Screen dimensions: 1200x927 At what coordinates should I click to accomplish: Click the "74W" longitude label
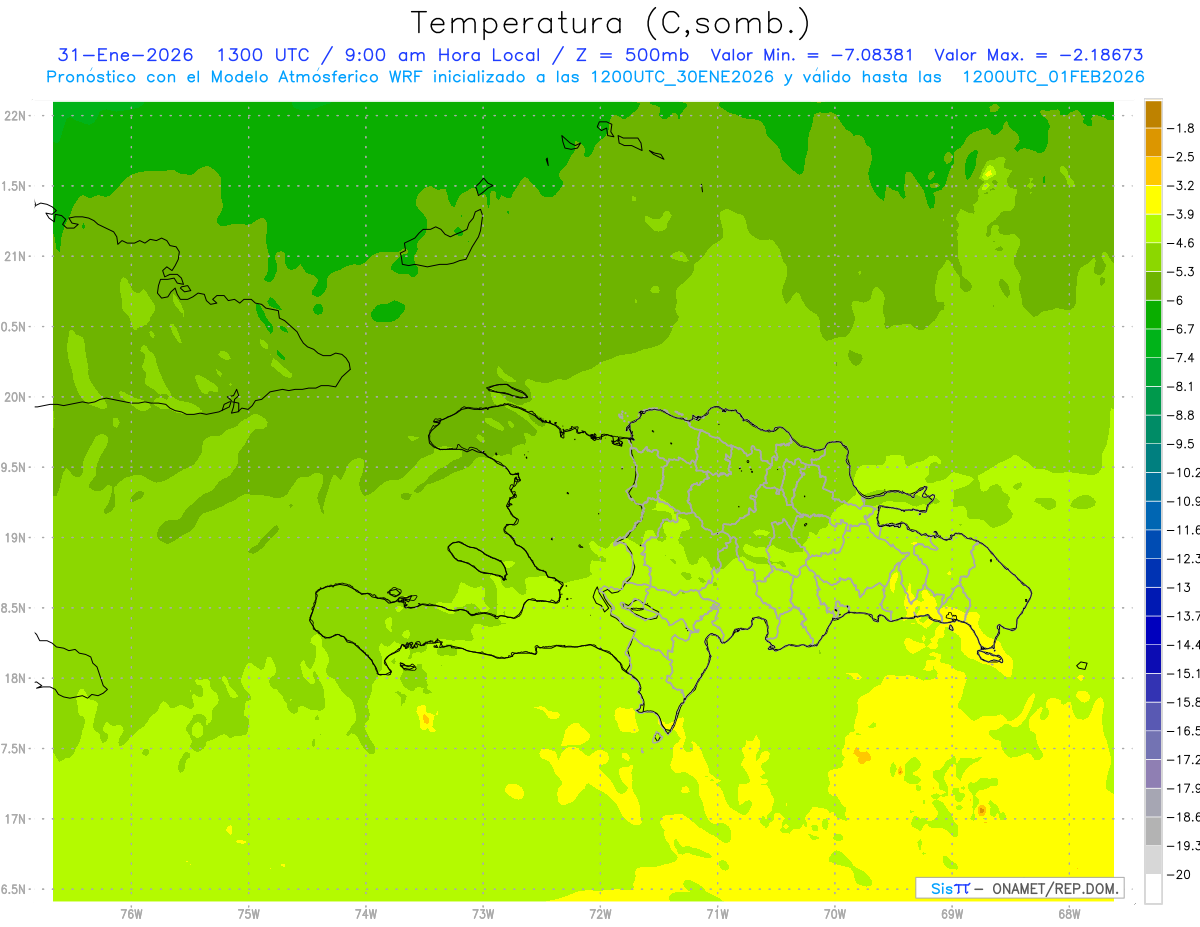366,914
